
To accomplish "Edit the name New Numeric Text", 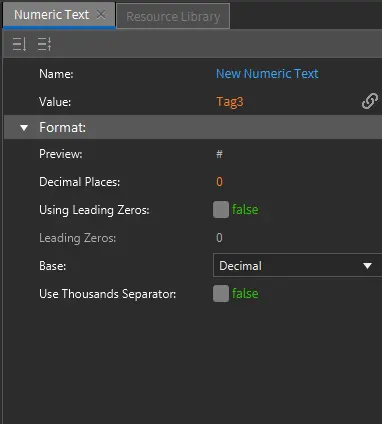I will [267, 74].
